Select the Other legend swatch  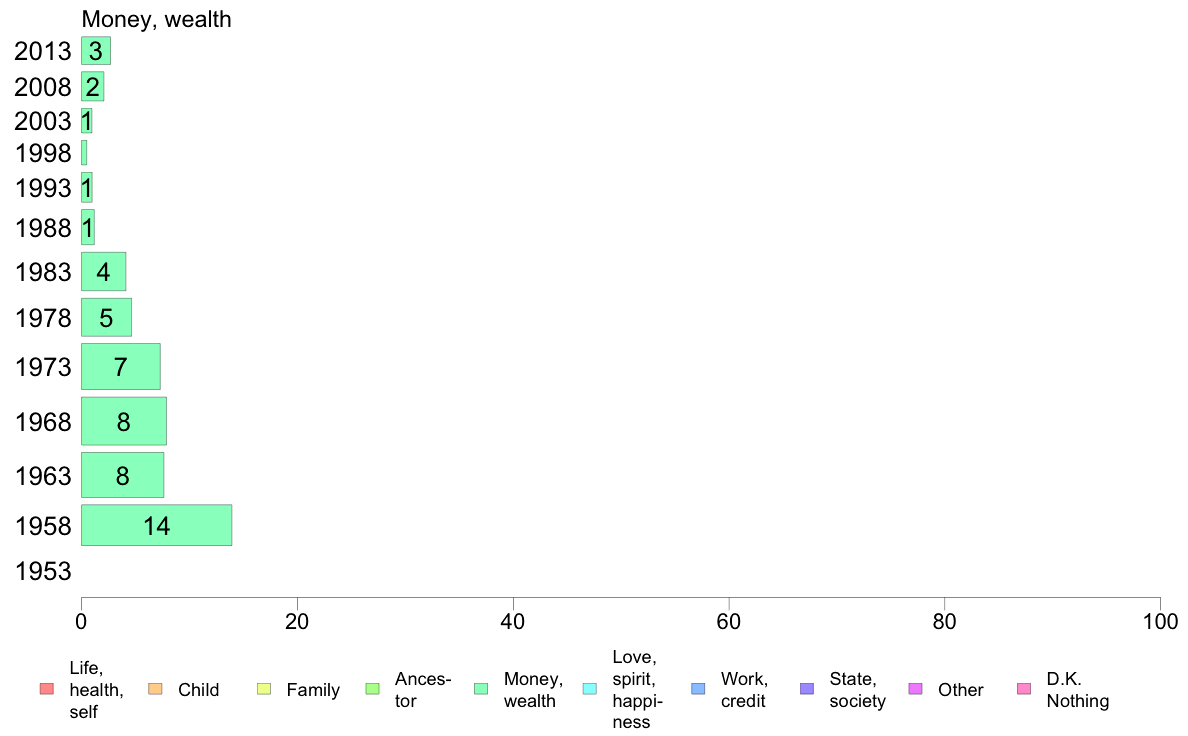pos(915,689)
